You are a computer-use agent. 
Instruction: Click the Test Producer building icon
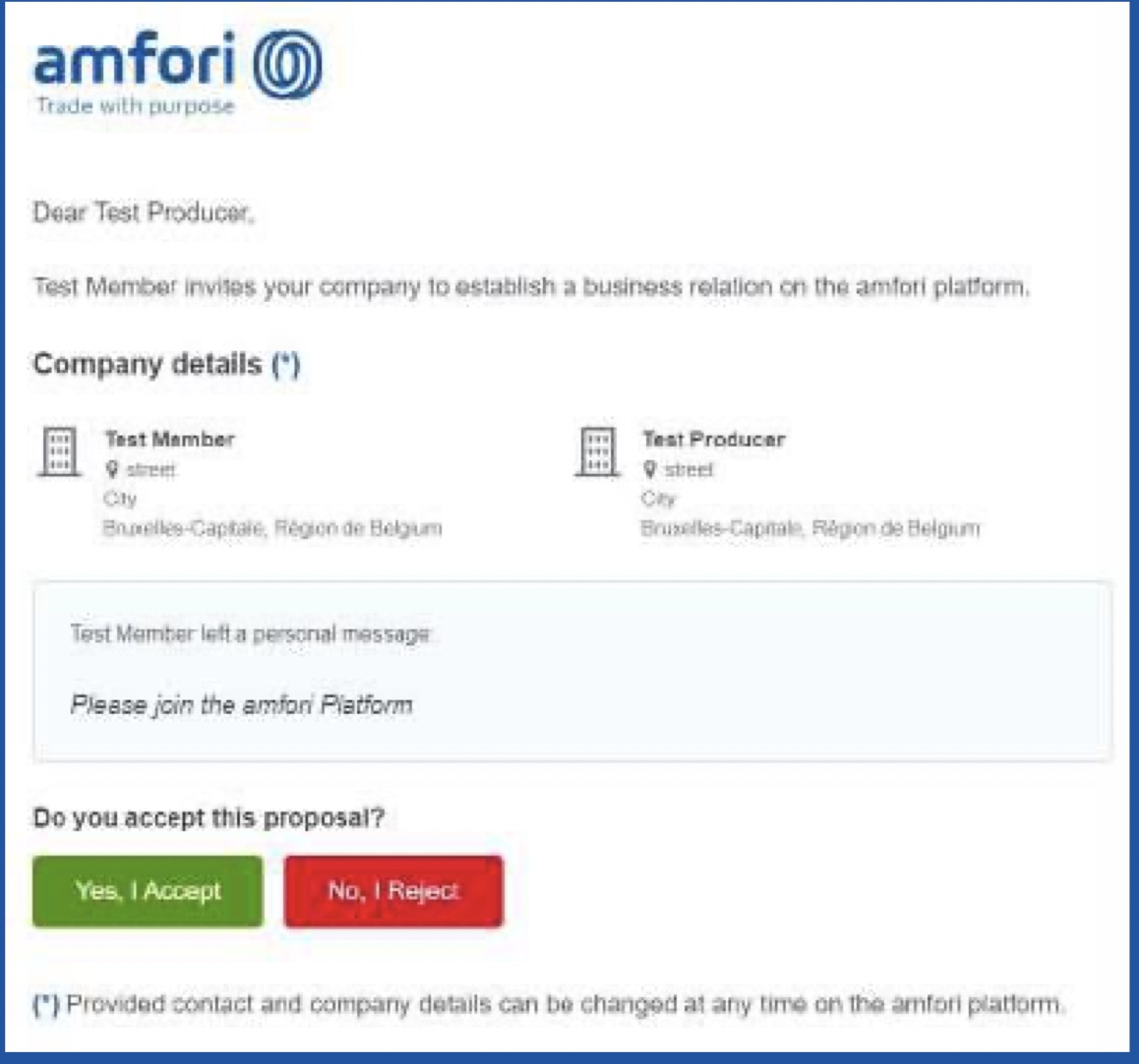tap(597, 451)
